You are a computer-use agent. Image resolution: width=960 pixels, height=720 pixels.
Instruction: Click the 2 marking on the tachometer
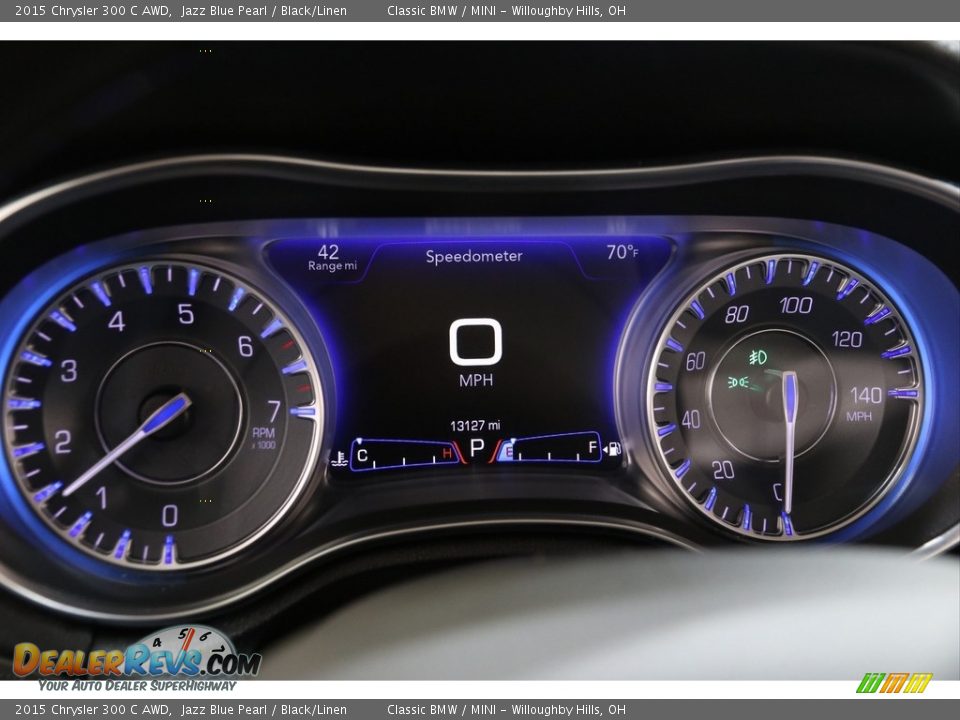click(x=63, y=441)
